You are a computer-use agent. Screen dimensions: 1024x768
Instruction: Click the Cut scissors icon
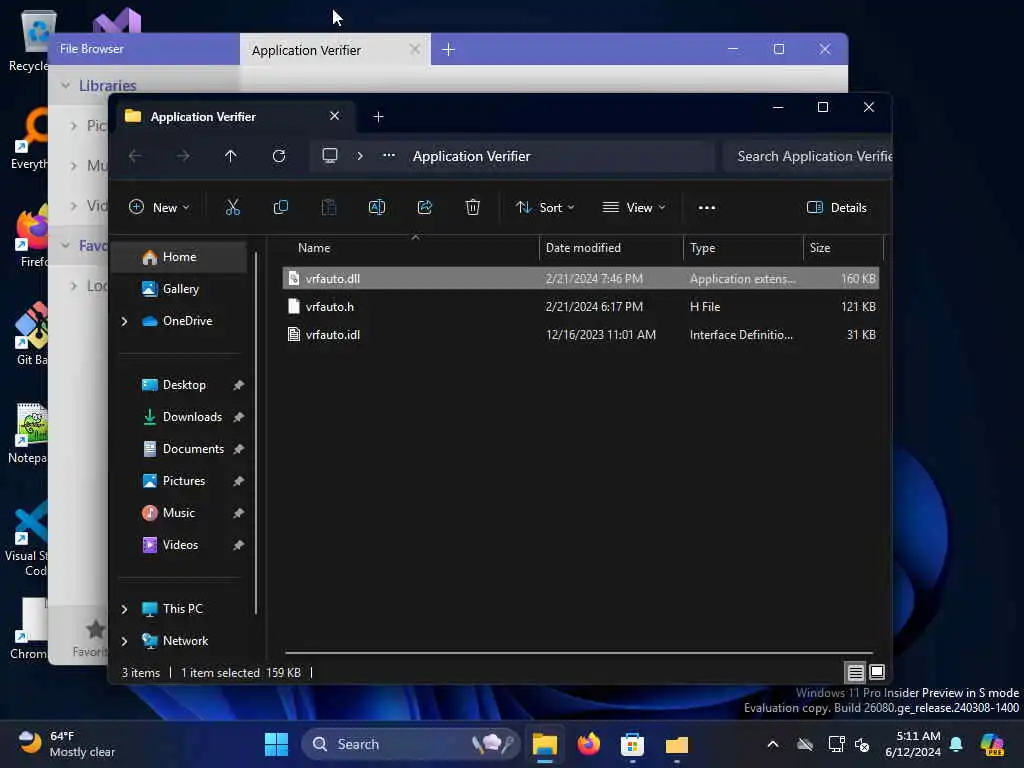(232, 208)
